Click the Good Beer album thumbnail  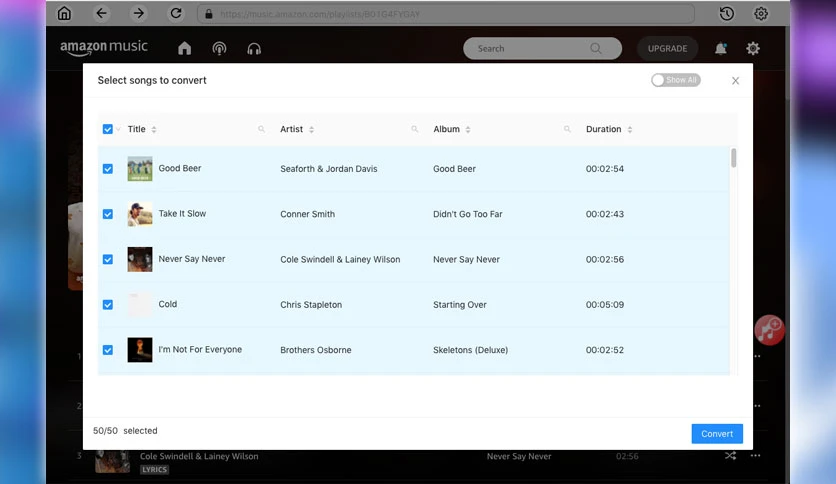click(x=140, y=169)
